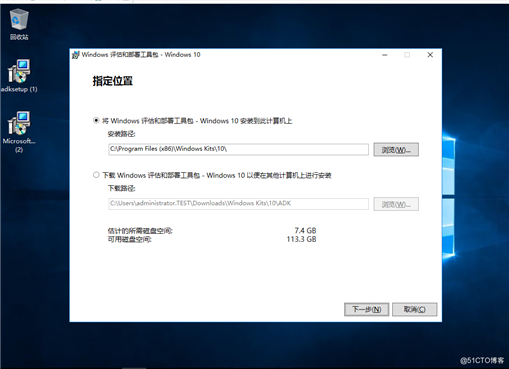Click the ADK installer title bar icon
Image resolution: width=509 pixels, height=369 pixels.
click(x=76, y=55)
